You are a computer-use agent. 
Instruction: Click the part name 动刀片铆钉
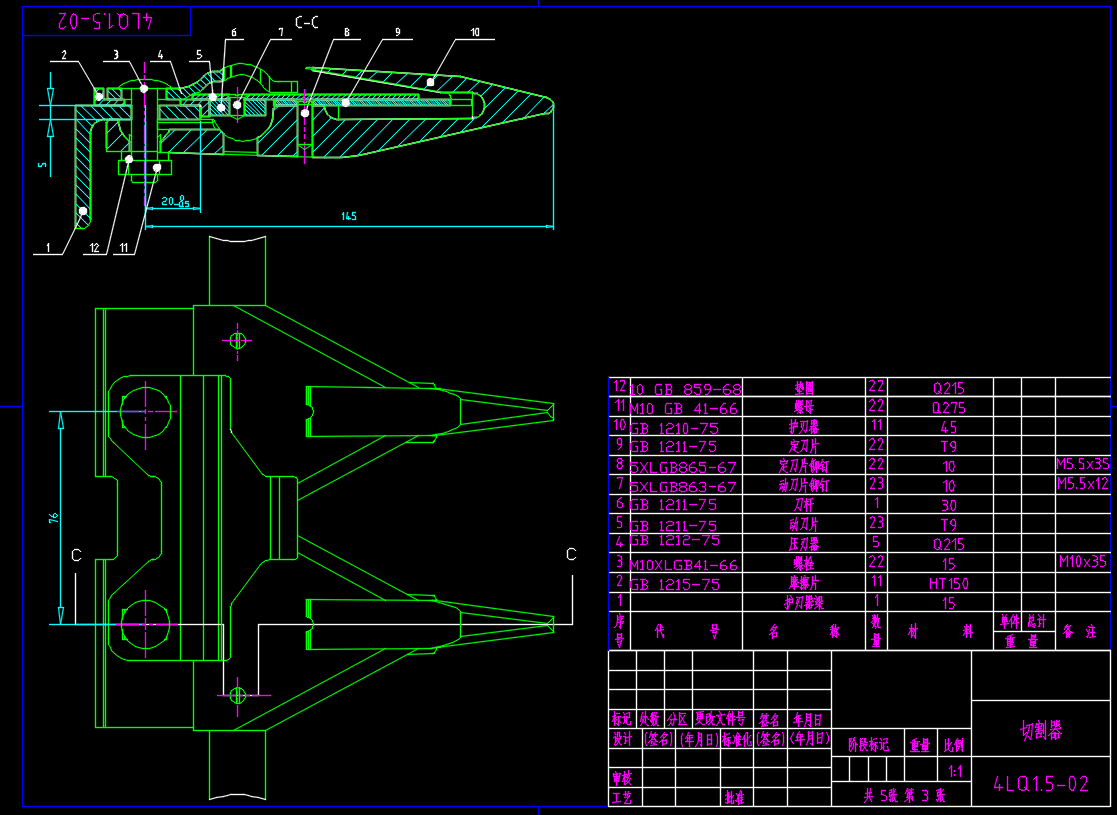(x=804, y=485)
